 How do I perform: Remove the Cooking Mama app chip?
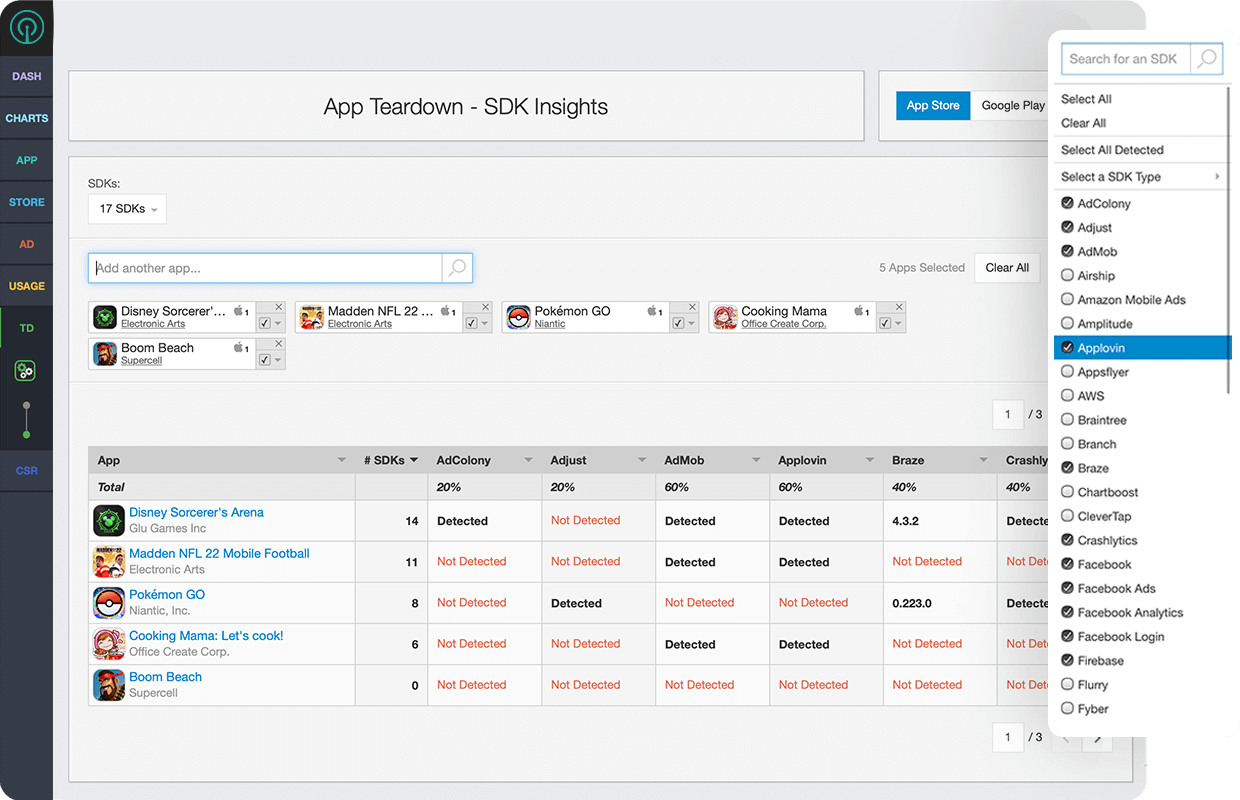click(899, 307)
